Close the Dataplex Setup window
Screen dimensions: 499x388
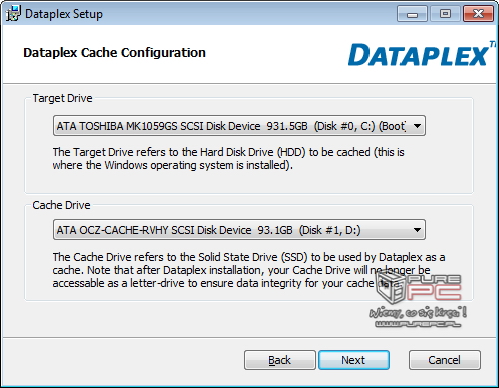[478, 14]
